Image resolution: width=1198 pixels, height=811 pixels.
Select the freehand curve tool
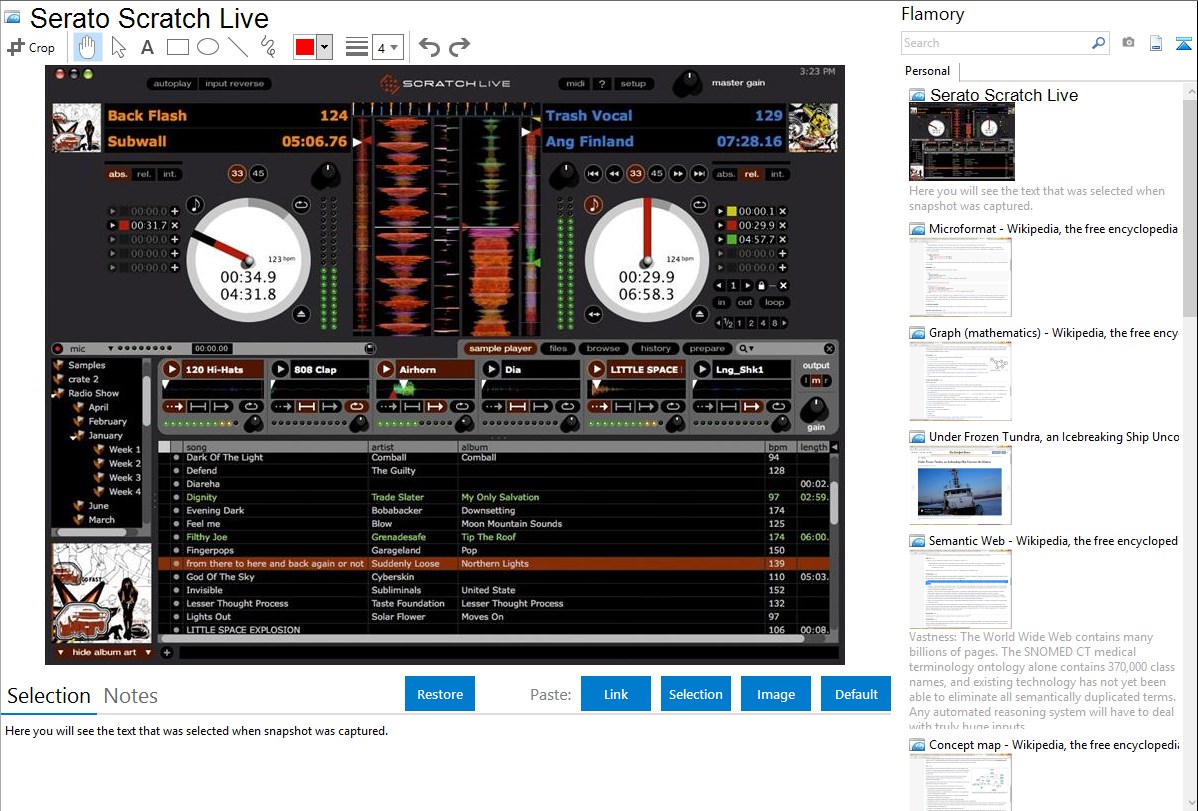(268, 47)
